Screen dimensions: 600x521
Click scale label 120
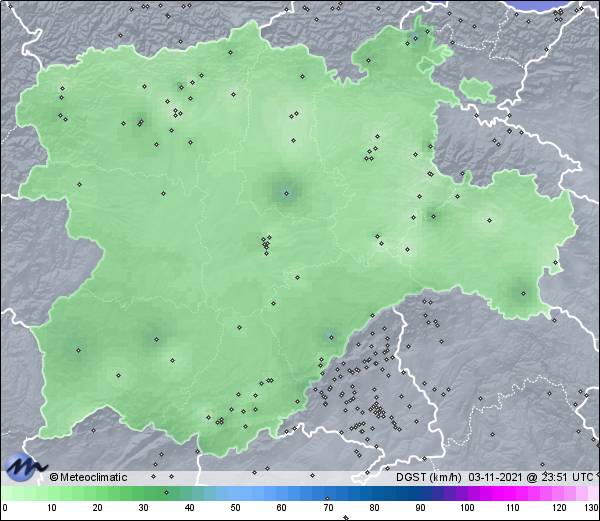[559, 507]
